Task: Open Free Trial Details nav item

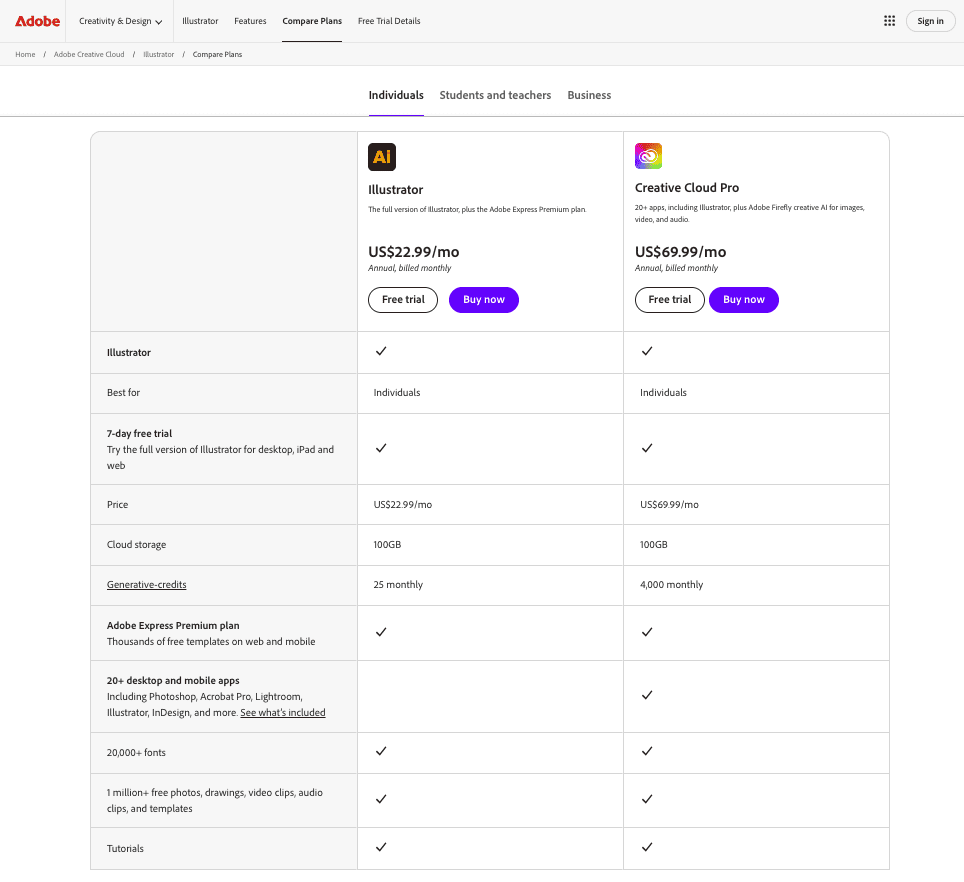Action: 389,21
